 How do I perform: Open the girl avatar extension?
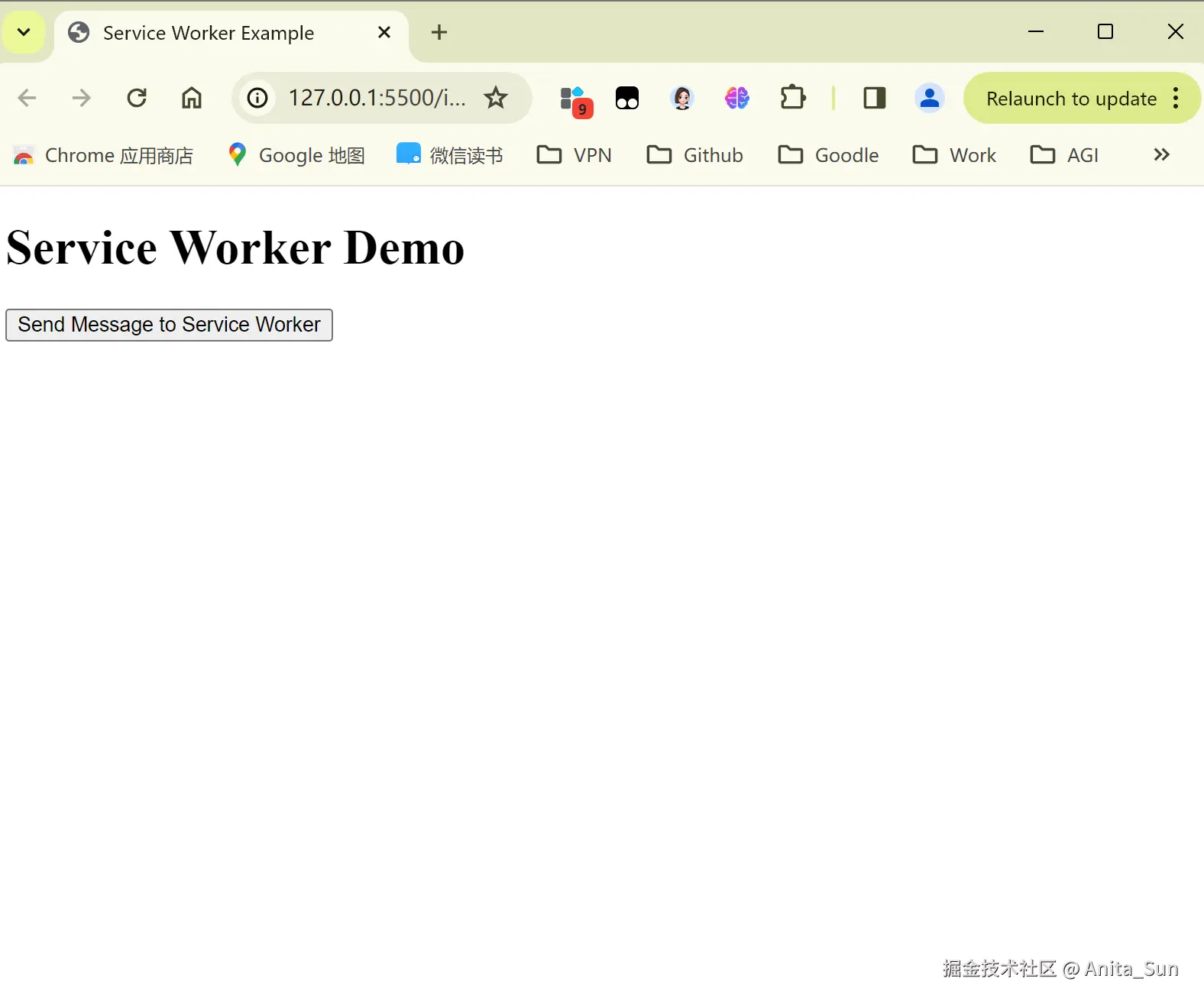(x=682, y=98)
